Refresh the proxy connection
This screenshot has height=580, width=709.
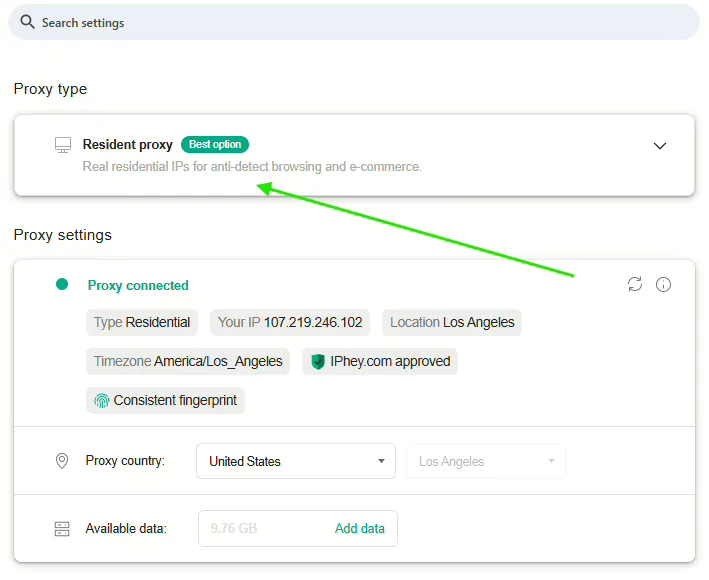[x=635, y=284]
